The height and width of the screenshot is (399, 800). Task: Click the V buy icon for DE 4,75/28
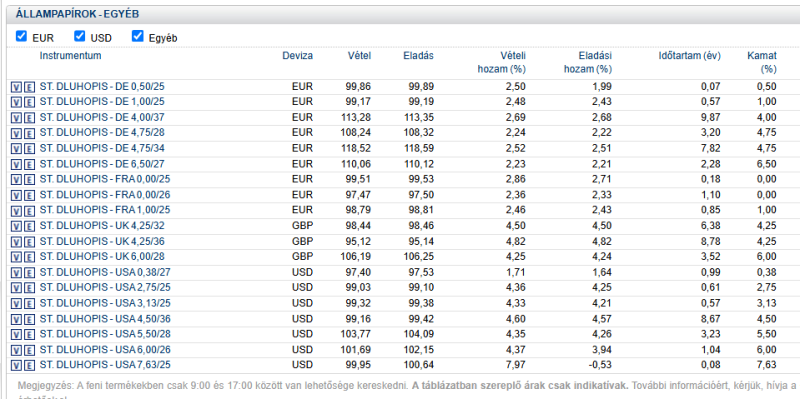16,133
